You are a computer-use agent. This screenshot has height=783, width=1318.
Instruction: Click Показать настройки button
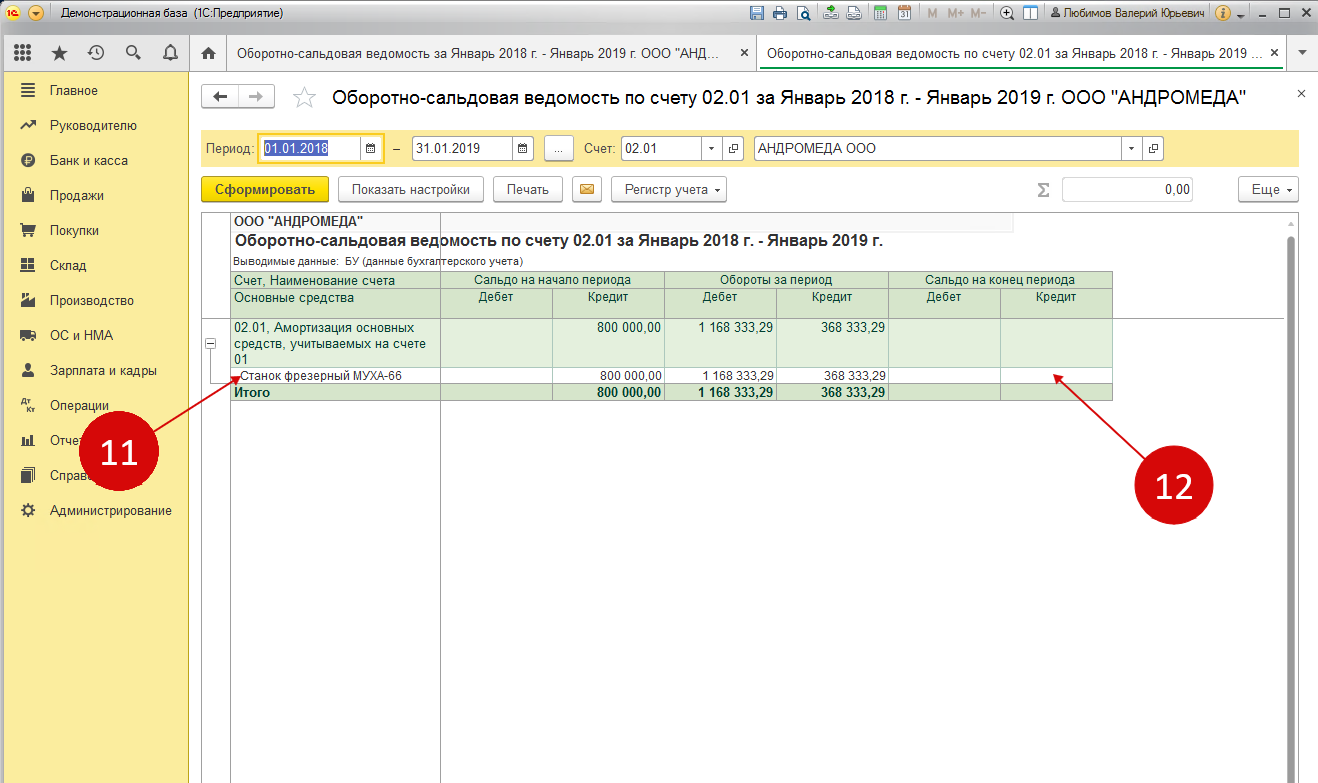[411, 189]
